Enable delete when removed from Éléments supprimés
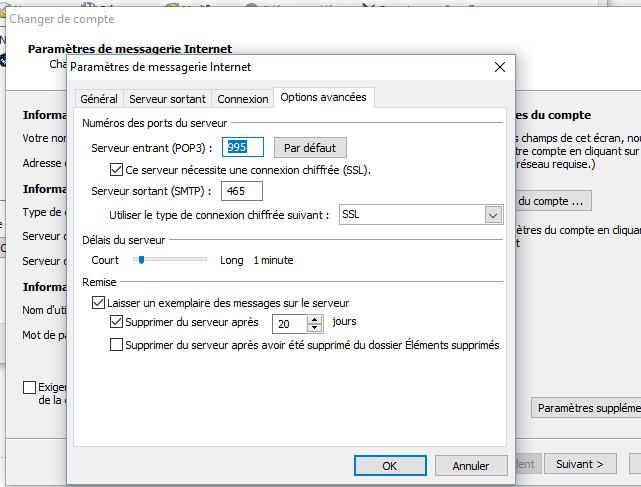This screenshot has width=641, height=487. [117, 345]
